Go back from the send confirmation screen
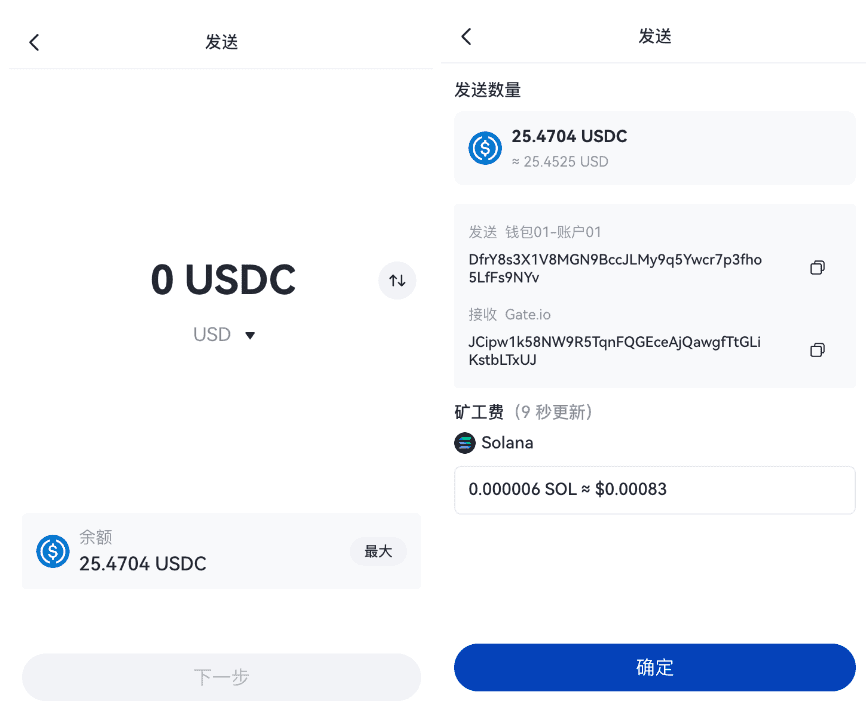This screenshot has width=866, height=708. coord(467,36)
